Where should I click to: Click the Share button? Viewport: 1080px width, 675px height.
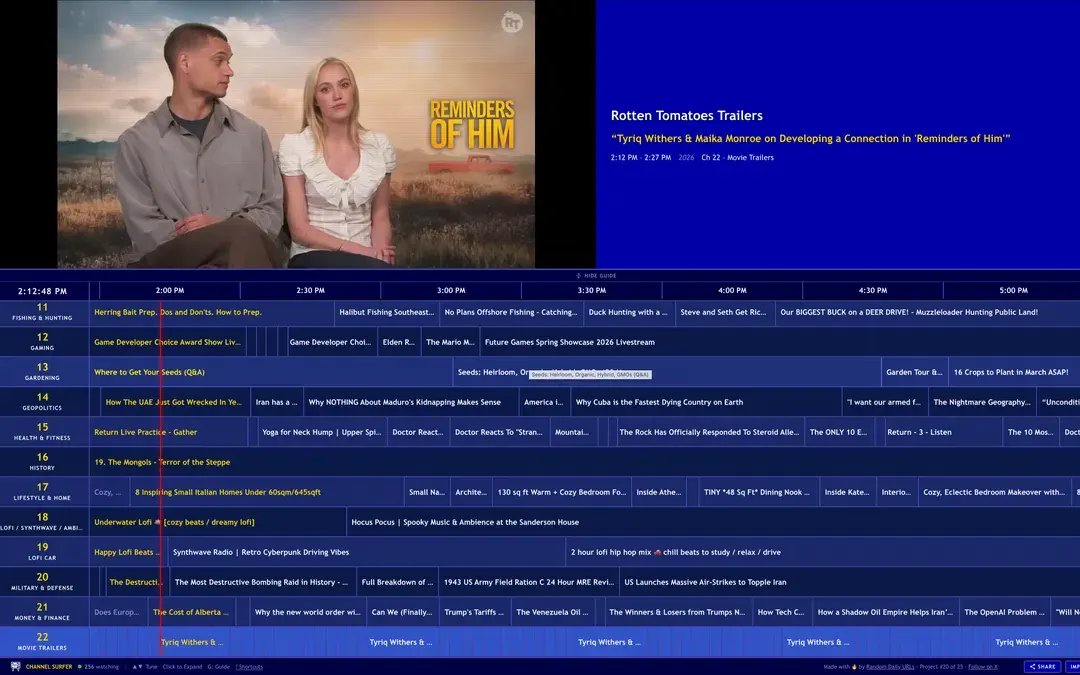[x=1043, y=667]
